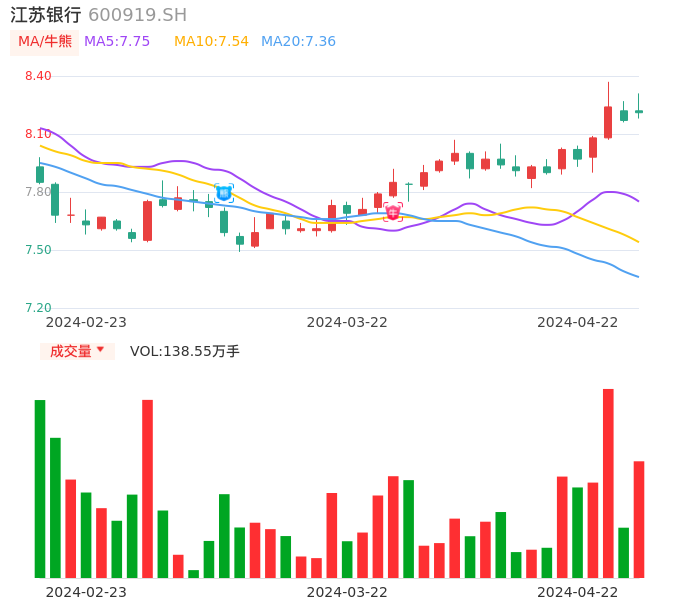Viewport: 686px width, 606px height.
Task: Toggle the MA10:7.54 legend line
Action: [211, 42]
